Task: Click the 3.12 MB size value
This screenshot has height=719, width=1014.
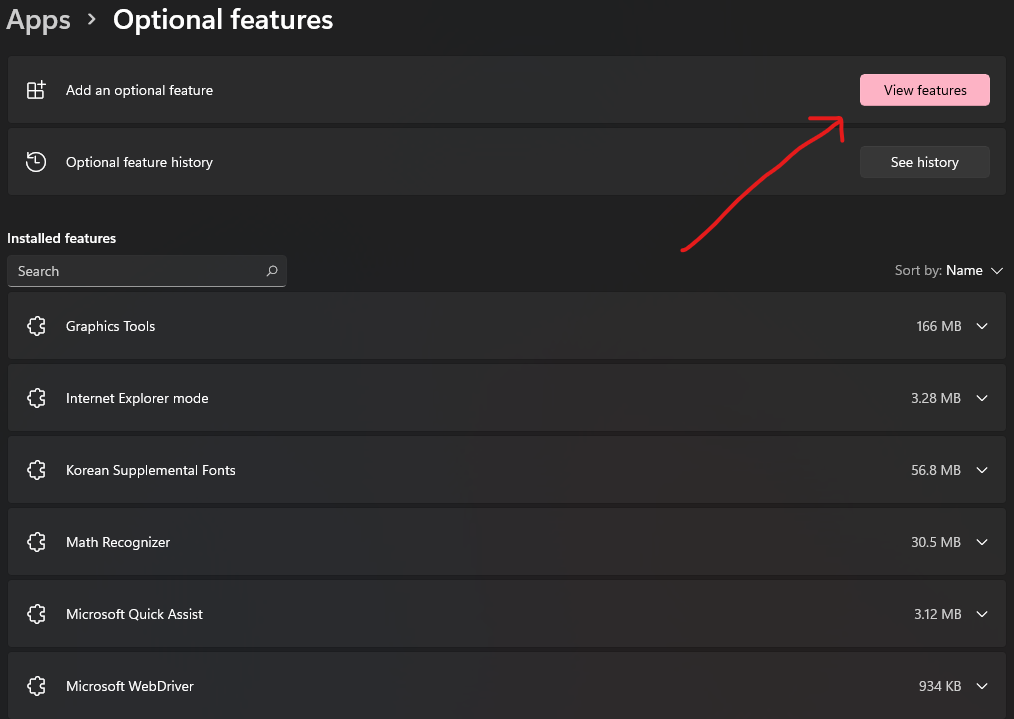Action: coord(937,614)
